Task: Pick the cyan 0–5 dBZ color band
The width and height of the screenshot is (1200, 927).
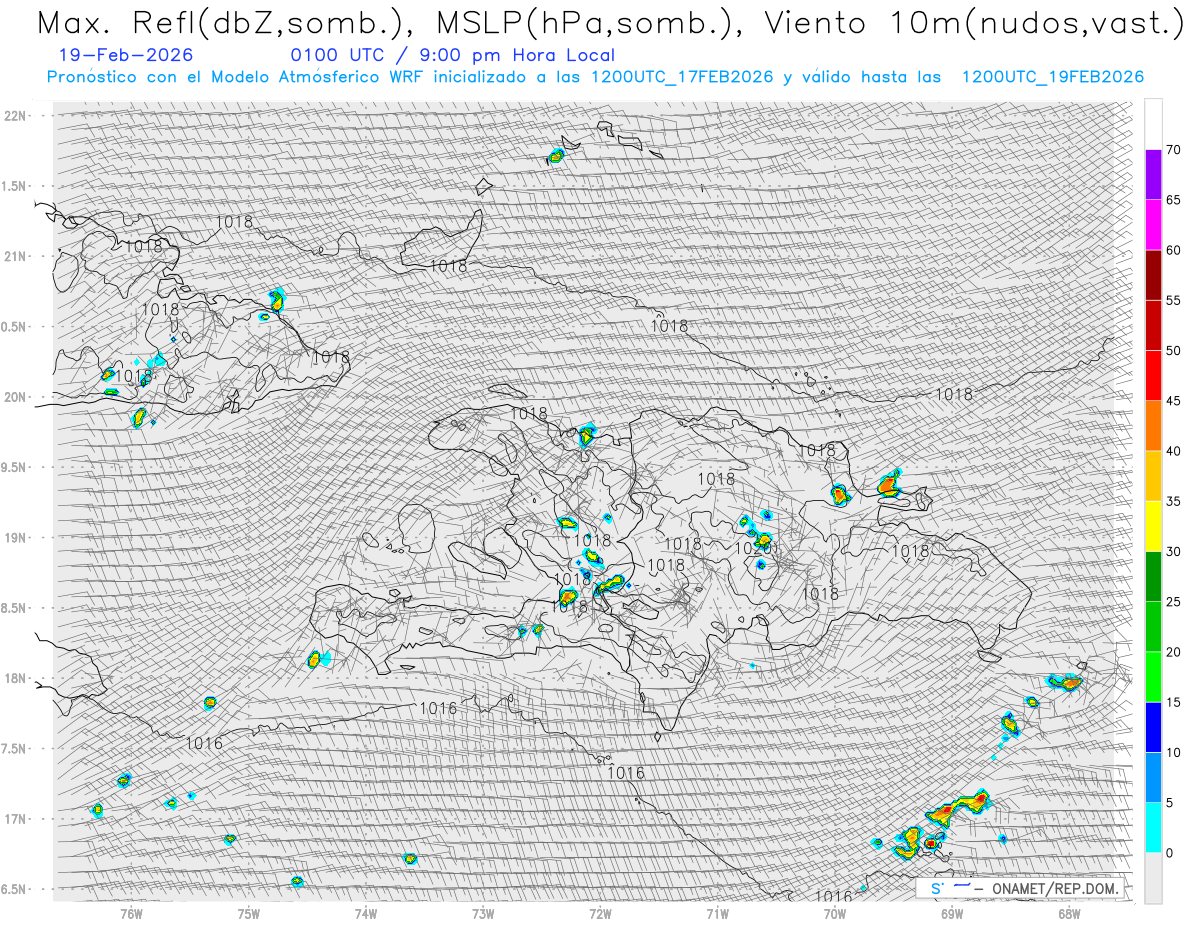Action: coord(1153,827)
